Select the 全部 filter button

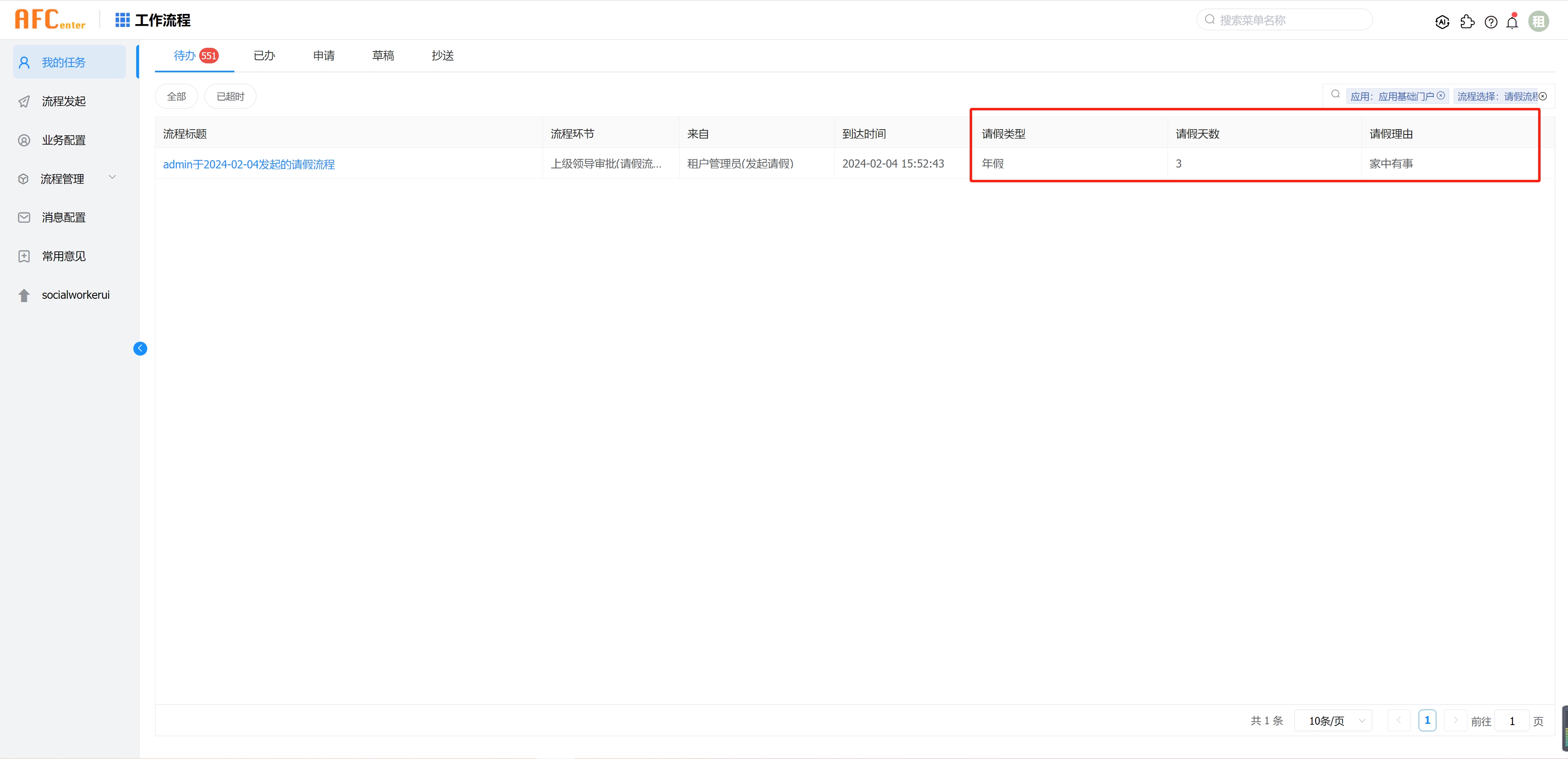pyautogui.click(x=177, y=96)
